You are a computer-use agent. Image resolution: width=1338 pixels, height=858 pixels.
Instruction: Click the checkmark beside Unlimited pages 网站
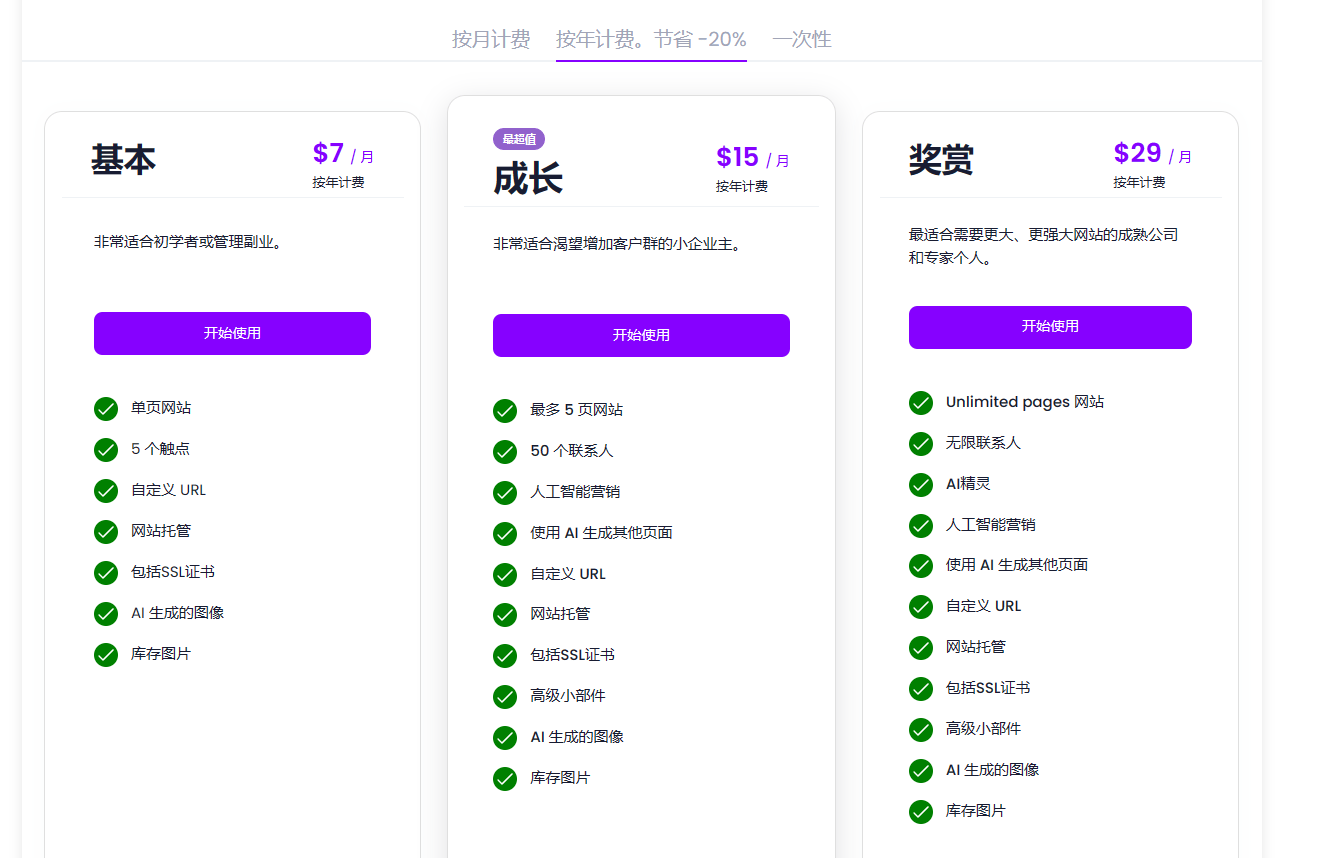[920, 402]
